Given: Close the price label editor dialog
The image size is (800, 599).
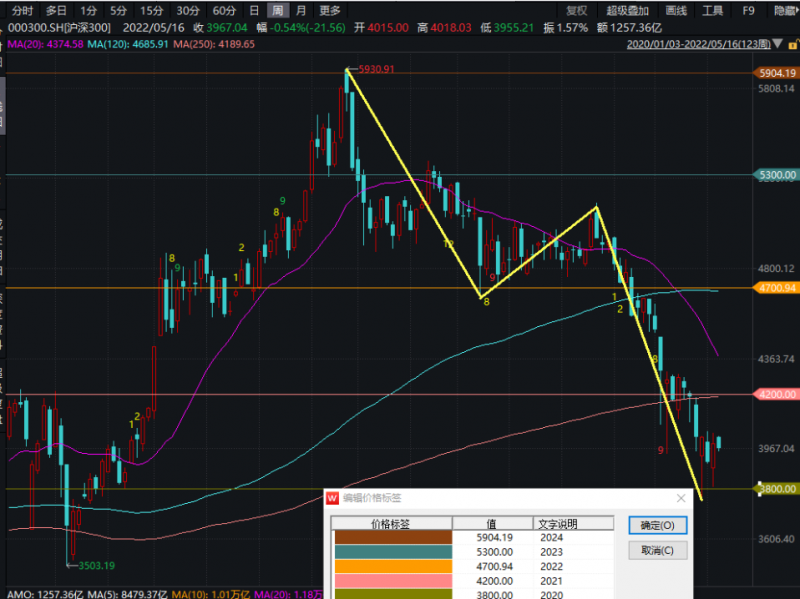Looking at the screenshot, I should click(x=683, y=497).
